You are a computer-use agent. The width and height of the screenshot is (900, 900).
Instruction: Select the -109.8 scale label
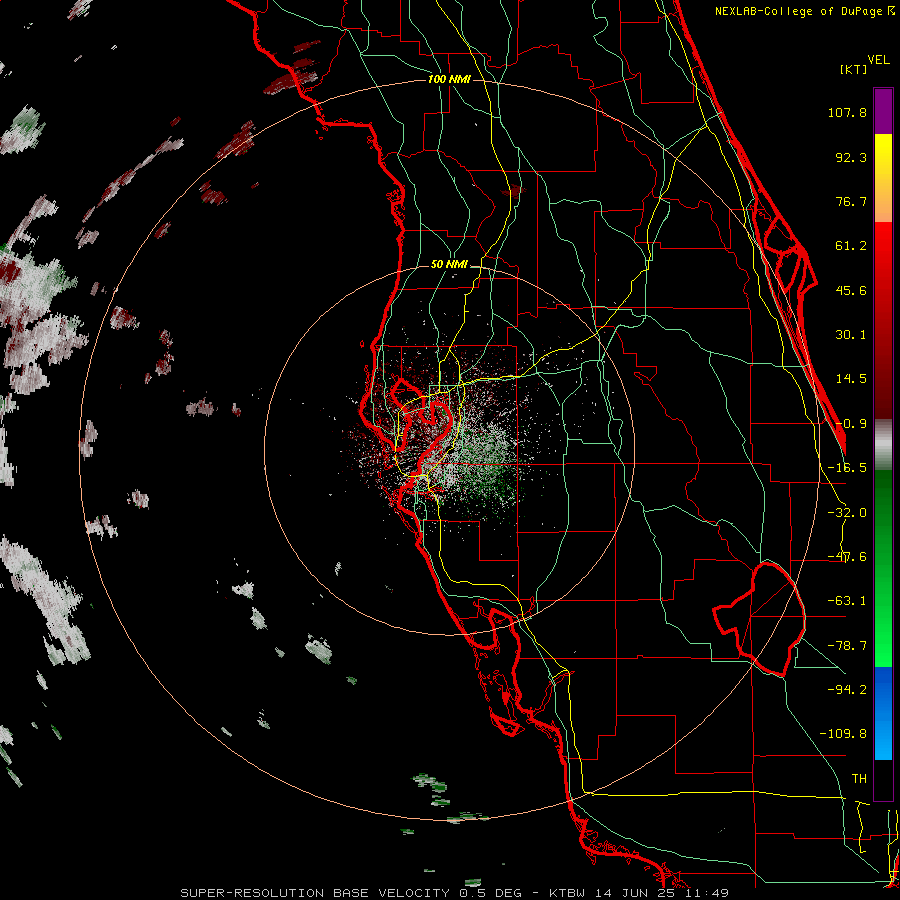tap(843, 734)
